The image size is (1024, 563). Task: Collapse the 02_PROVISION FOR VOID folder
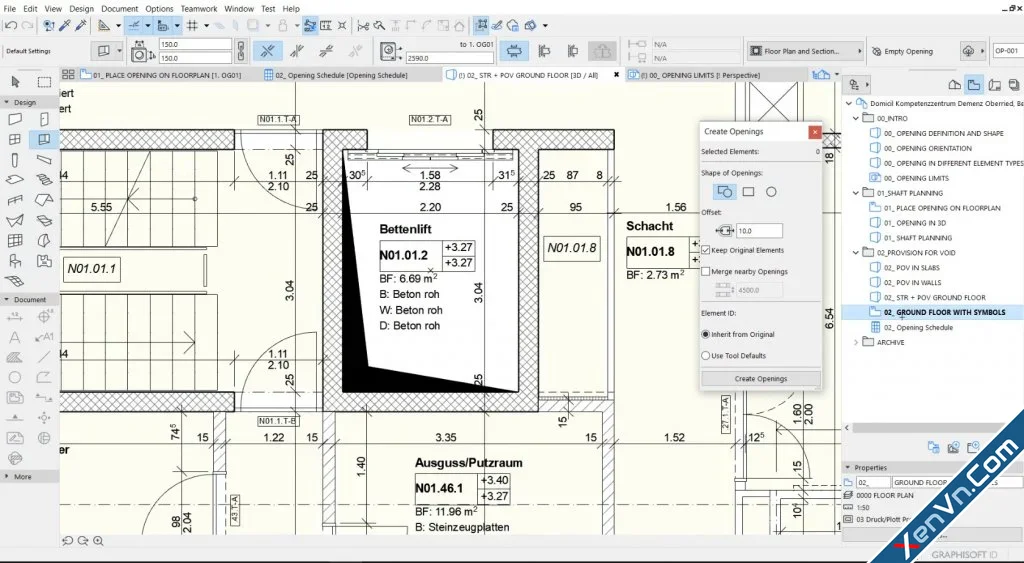point(856,253)
